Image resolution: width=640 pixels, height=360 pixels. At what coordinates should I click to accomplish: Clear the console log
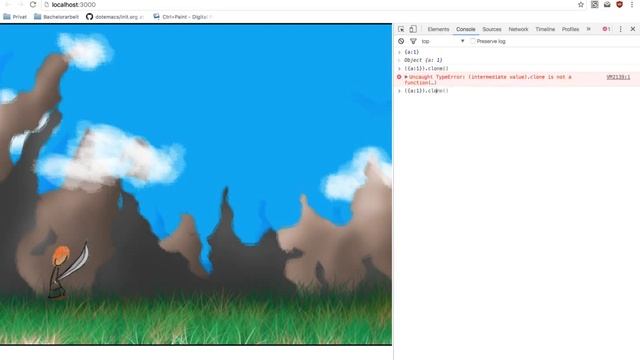coord(401,41)
